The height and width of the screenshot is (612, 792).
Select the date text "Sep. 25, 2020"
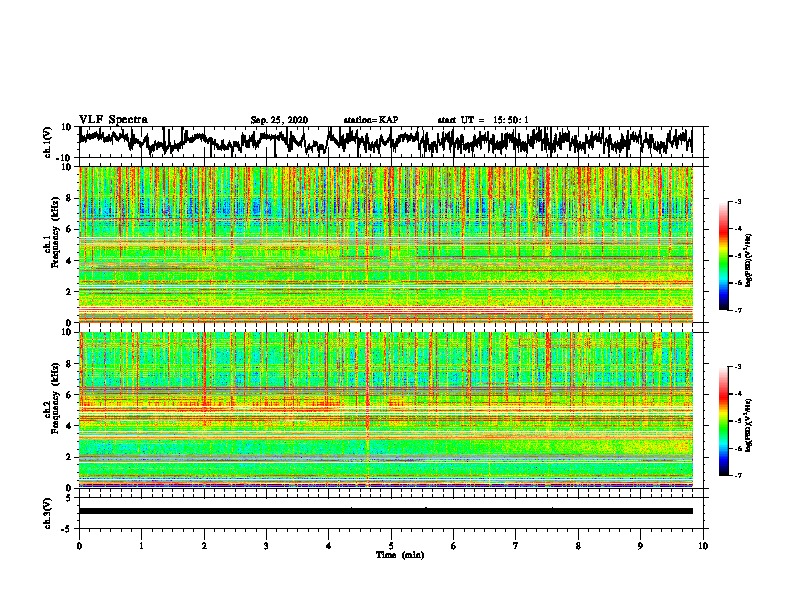pos(279,120)
